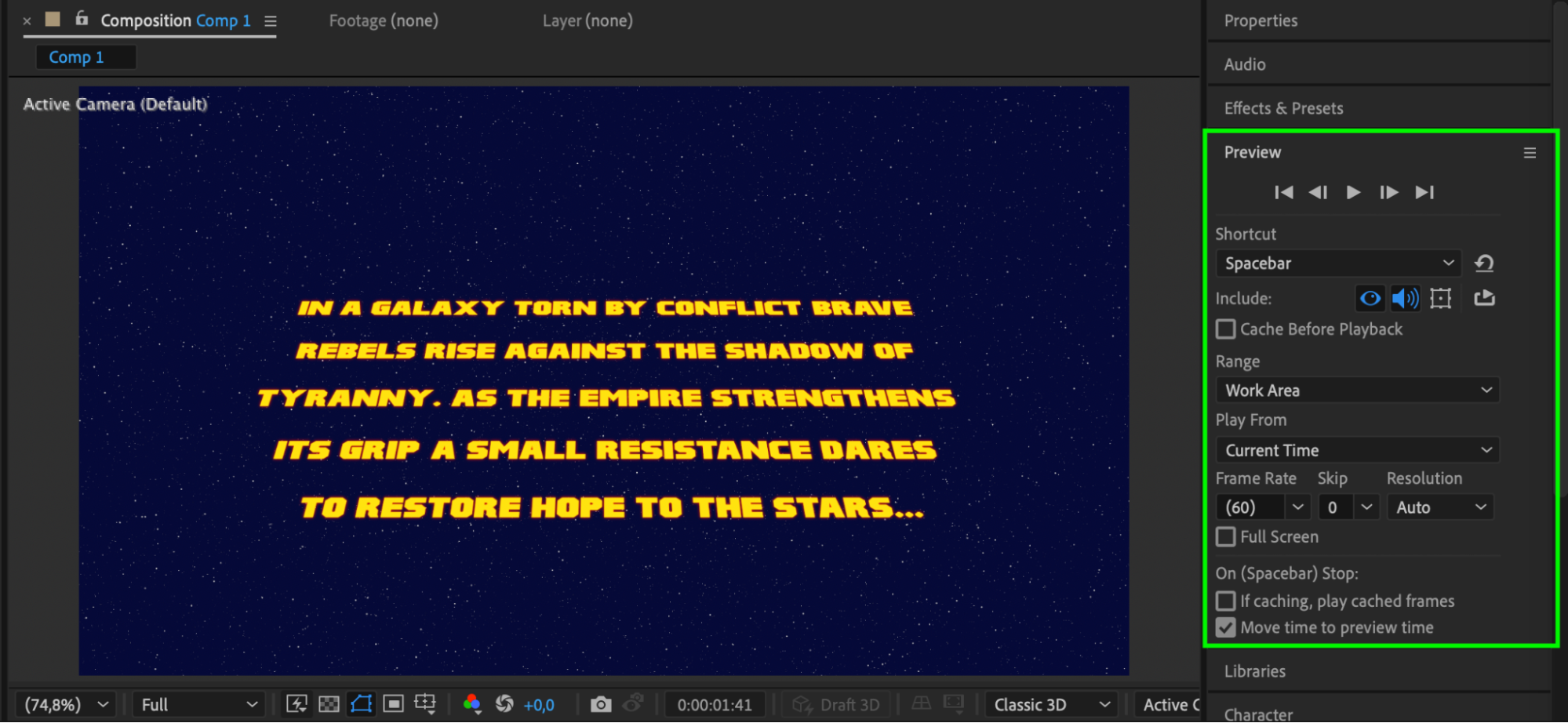Open the Audio panel
The width and height of the screenshot is (1568, 723).
[x=1245, y=64]
